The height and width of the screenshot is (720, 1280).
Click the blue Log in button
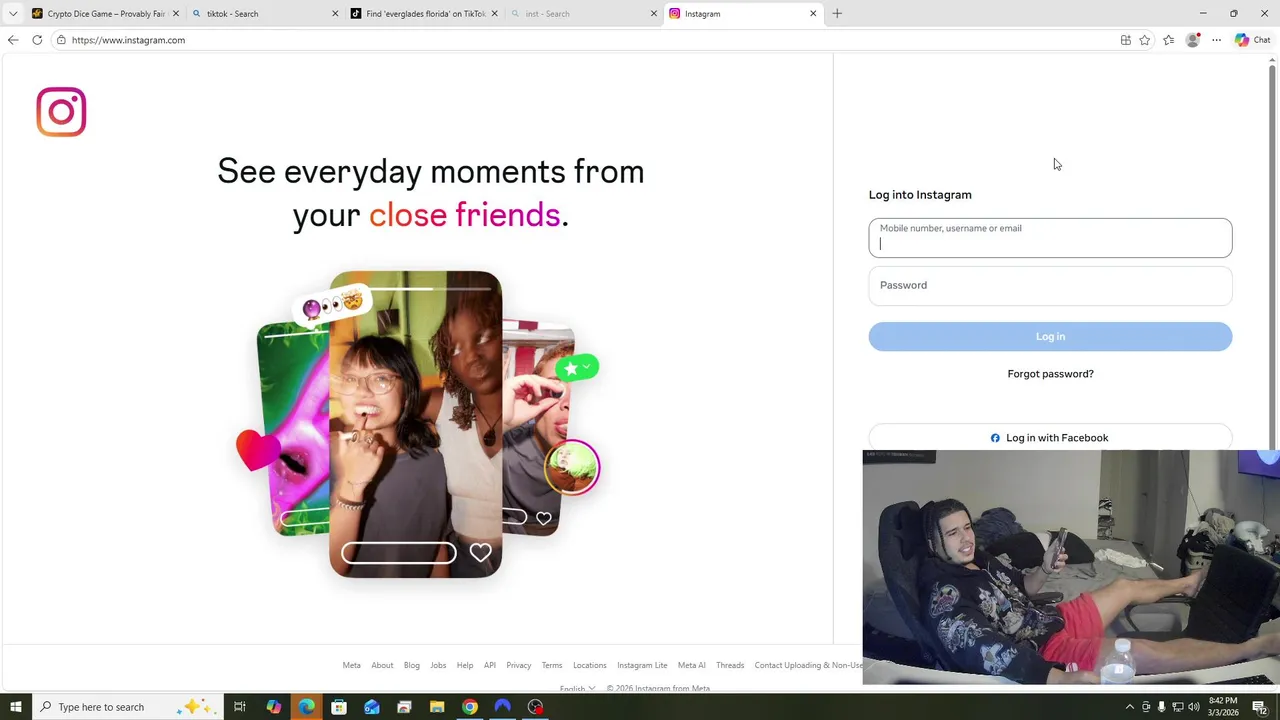[x=1050, y=336]
